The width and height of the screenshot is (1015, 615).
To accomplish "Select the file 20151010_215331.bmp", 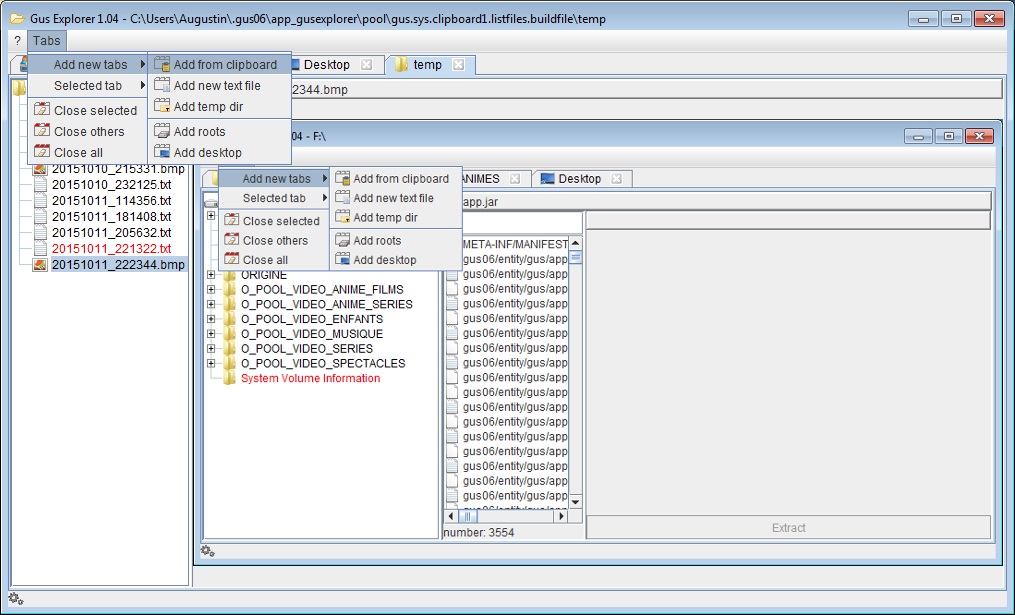I will [x=118, y=169].
